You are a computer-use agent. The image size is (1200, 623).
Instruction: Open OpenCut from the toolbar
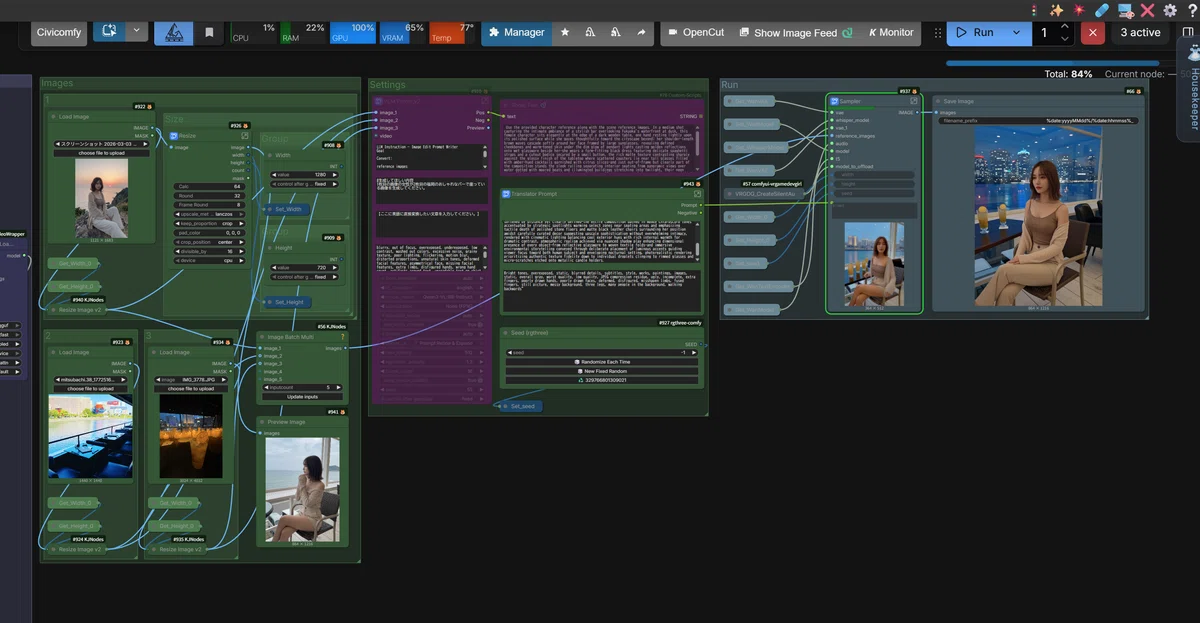[x=695, y=32]
